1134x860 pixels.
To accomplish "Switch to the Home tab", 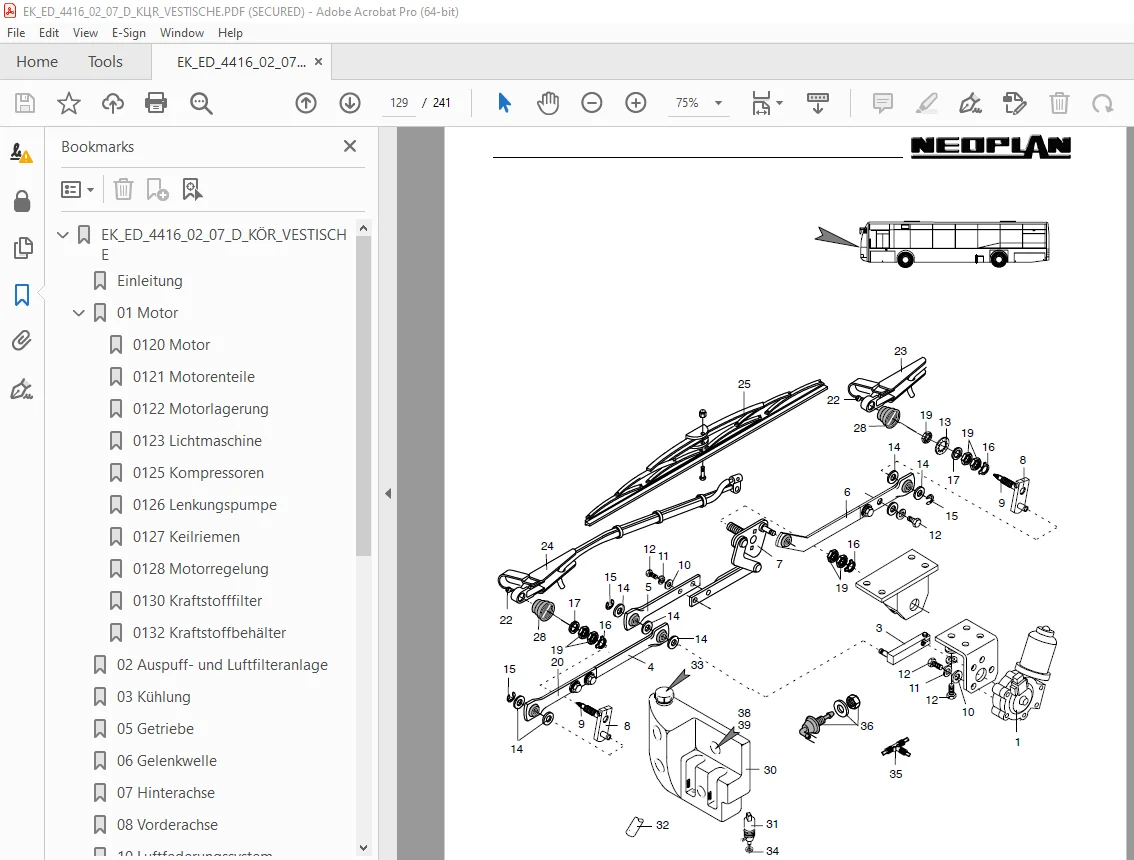I will pos(37,61).
